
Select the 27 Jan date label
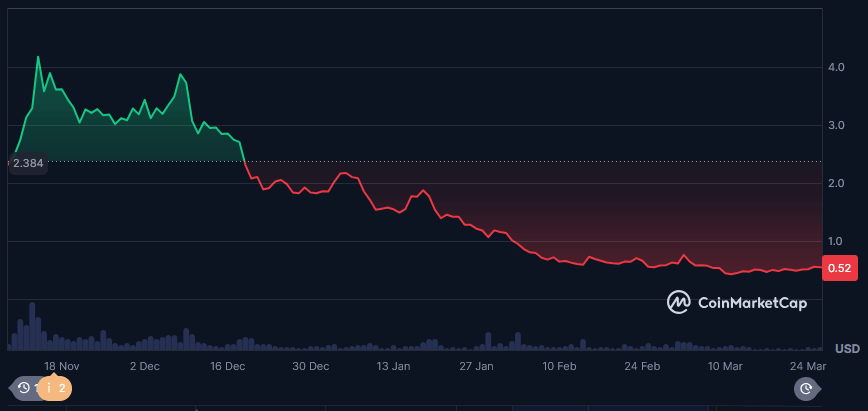(477, 367)
